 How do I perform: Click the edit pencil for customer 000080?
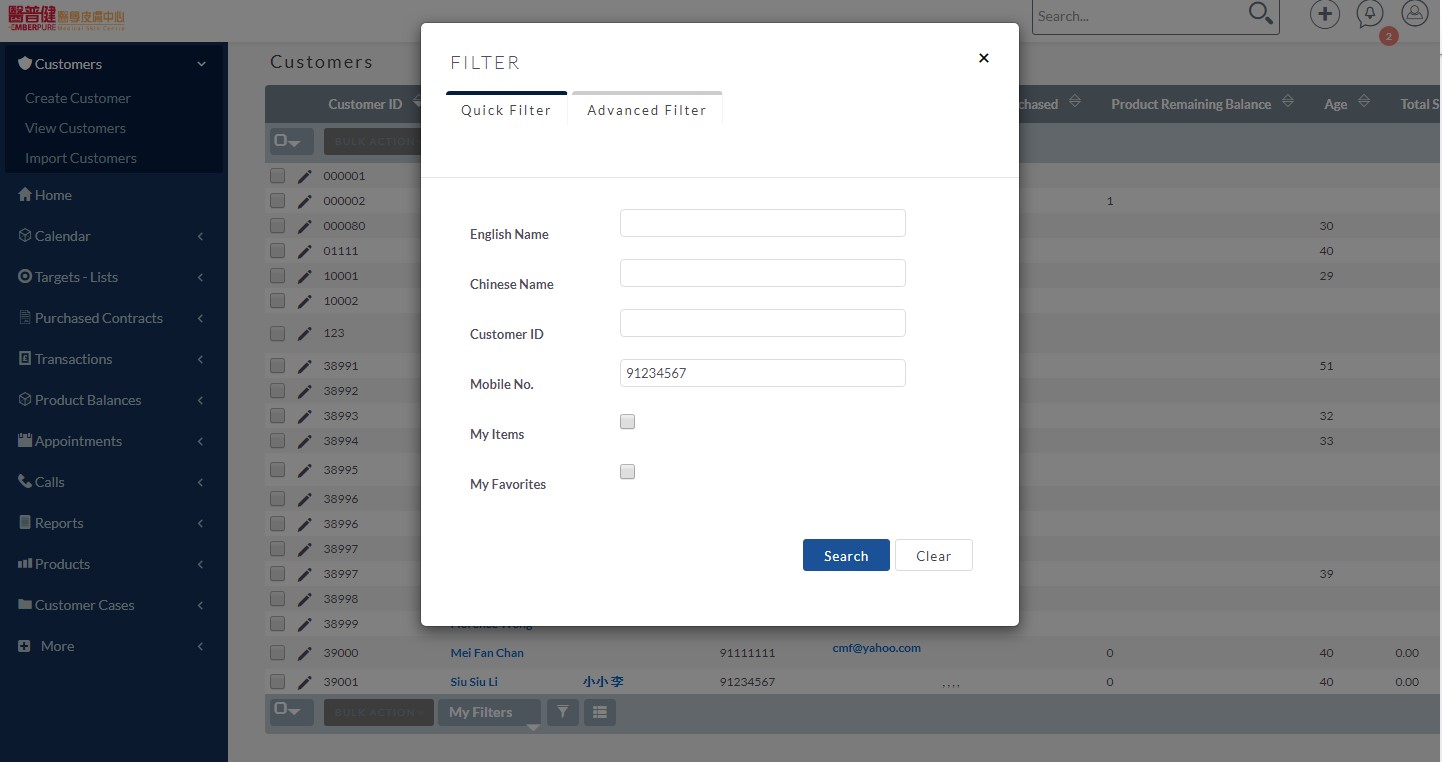pos(305,226)
